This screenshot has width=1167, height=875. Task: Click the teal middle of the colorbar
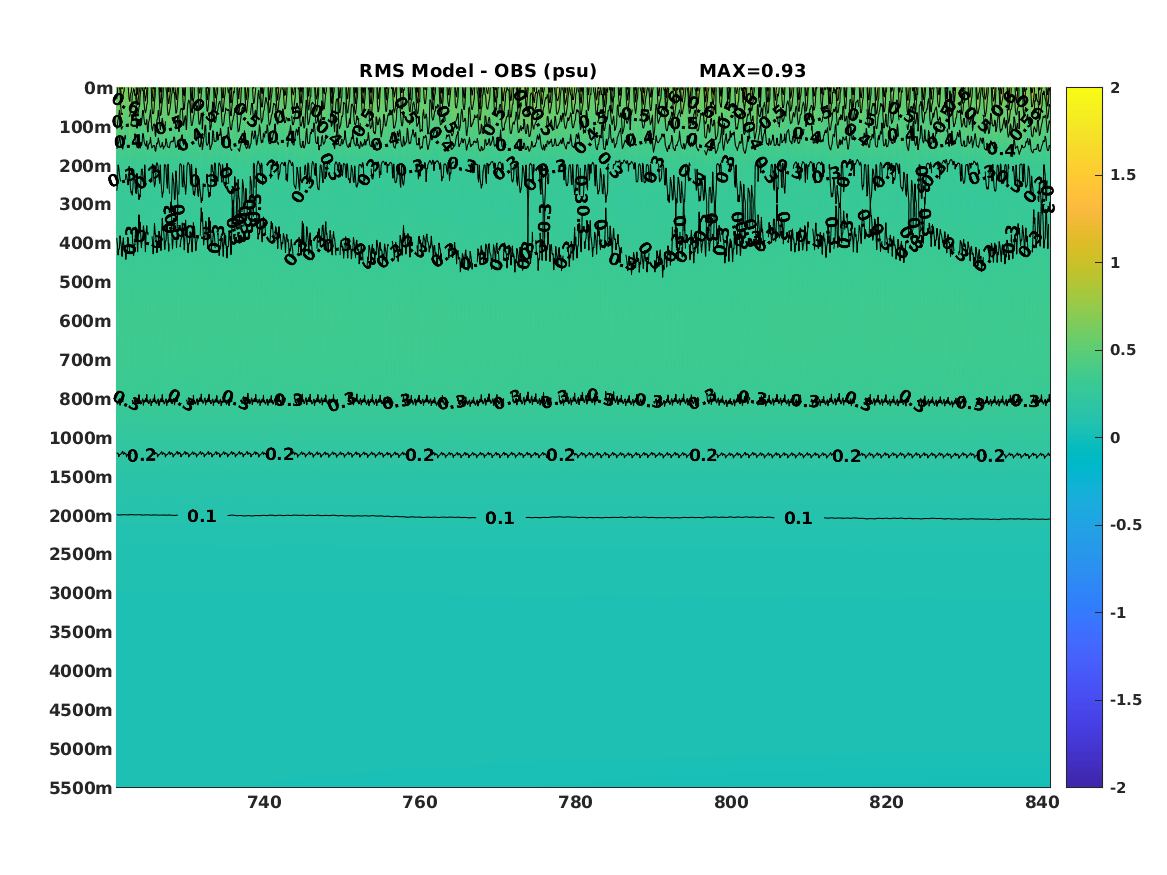point(1084,438)
